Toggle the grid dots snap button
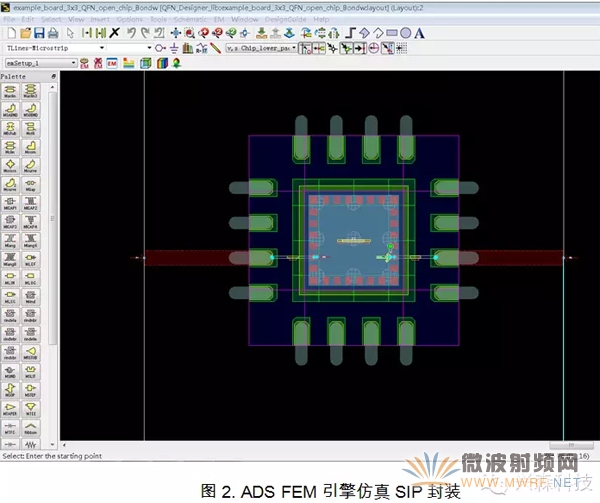The image size is (600, 503). point(401,48)
